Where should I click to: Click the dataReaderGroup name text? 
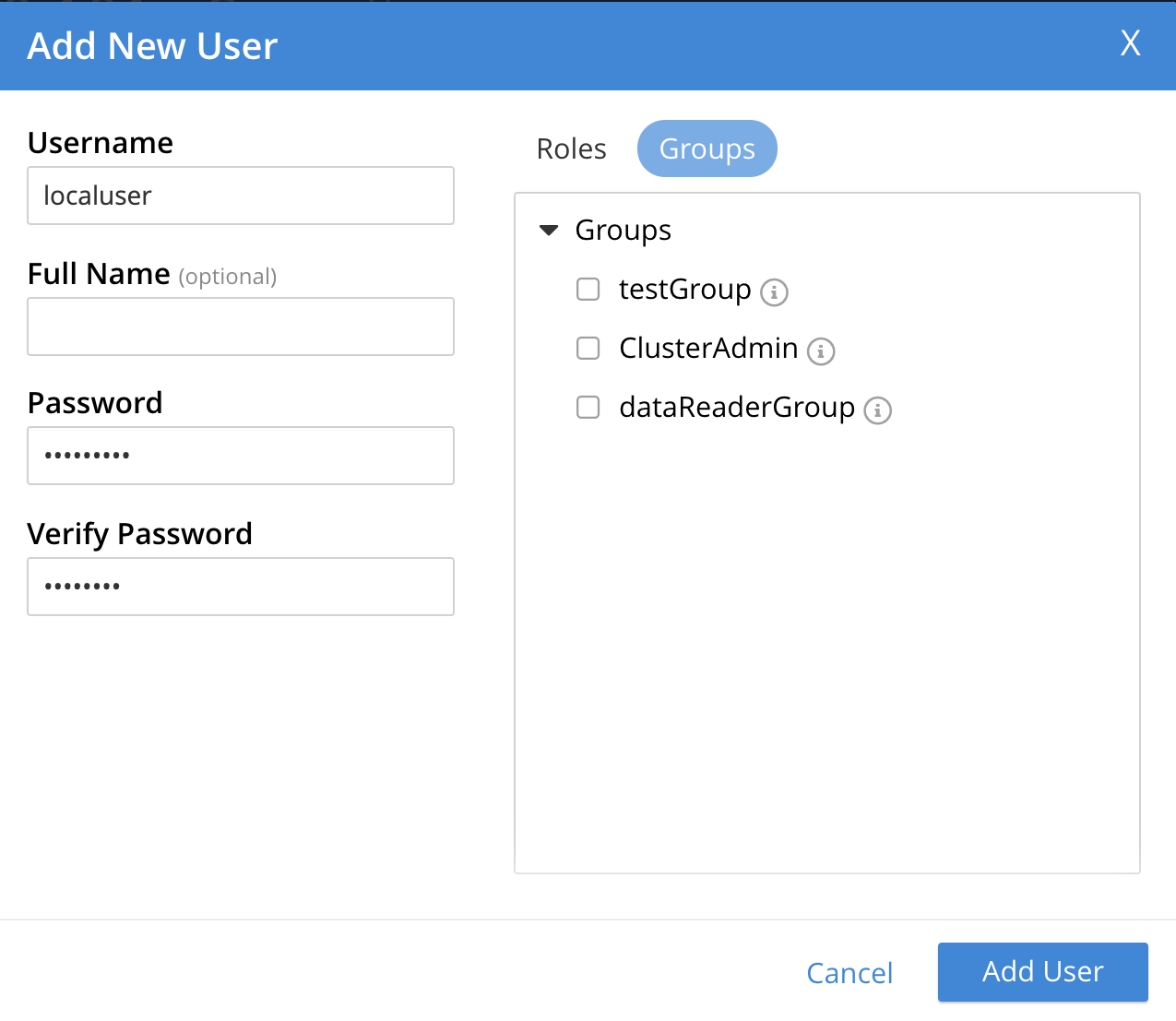tap(736, 408)
